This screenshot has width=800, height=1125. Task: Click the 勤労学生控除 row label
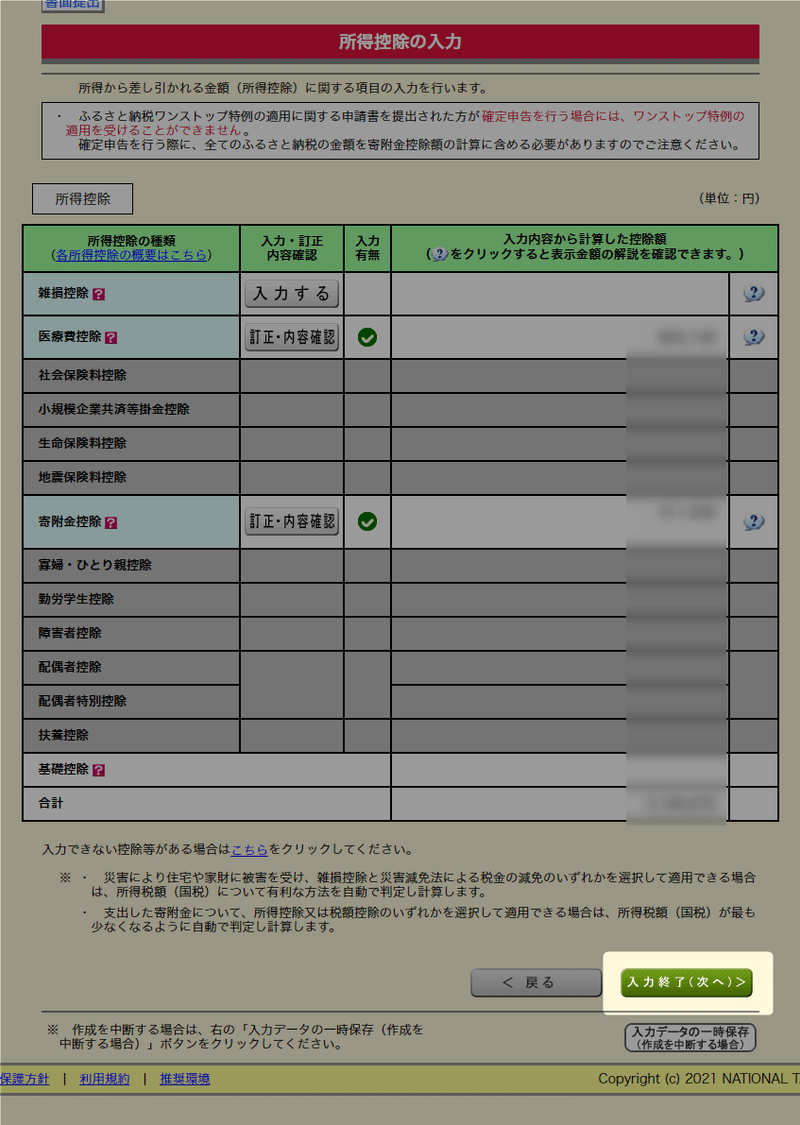coord(76,599)
